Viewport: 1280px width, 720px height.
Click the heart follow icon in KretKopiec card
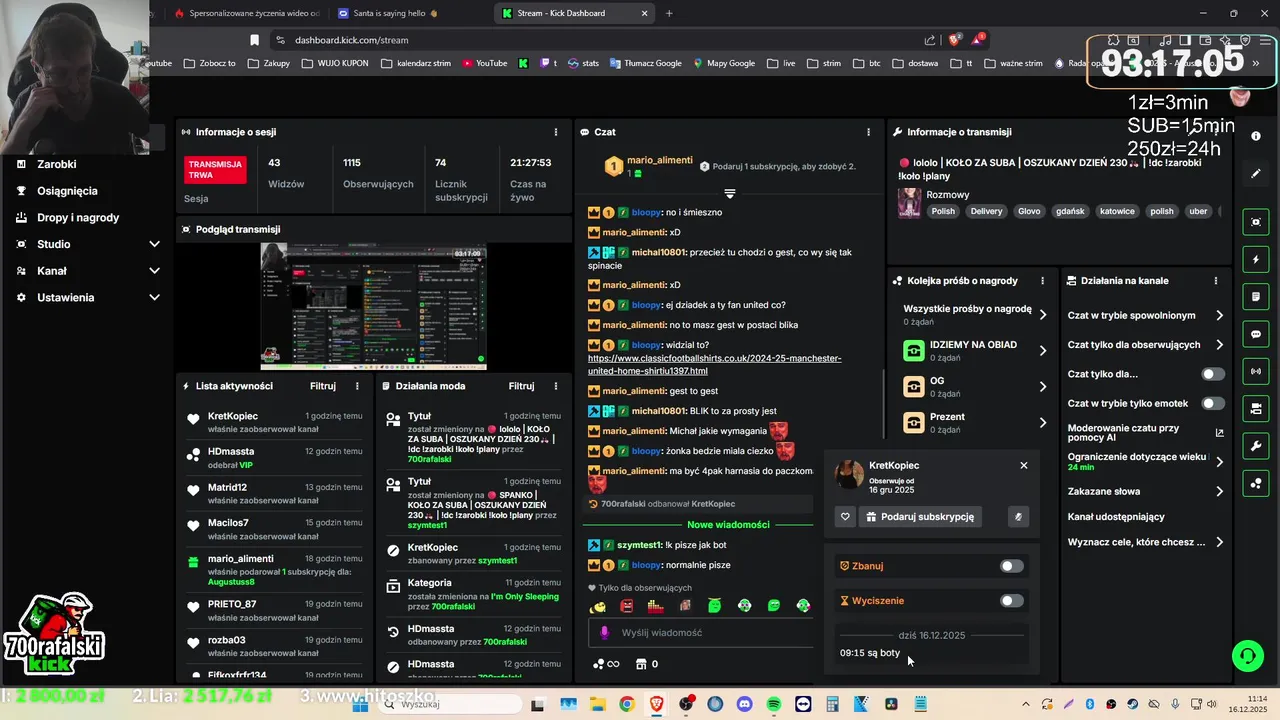[x=845, y=517]
